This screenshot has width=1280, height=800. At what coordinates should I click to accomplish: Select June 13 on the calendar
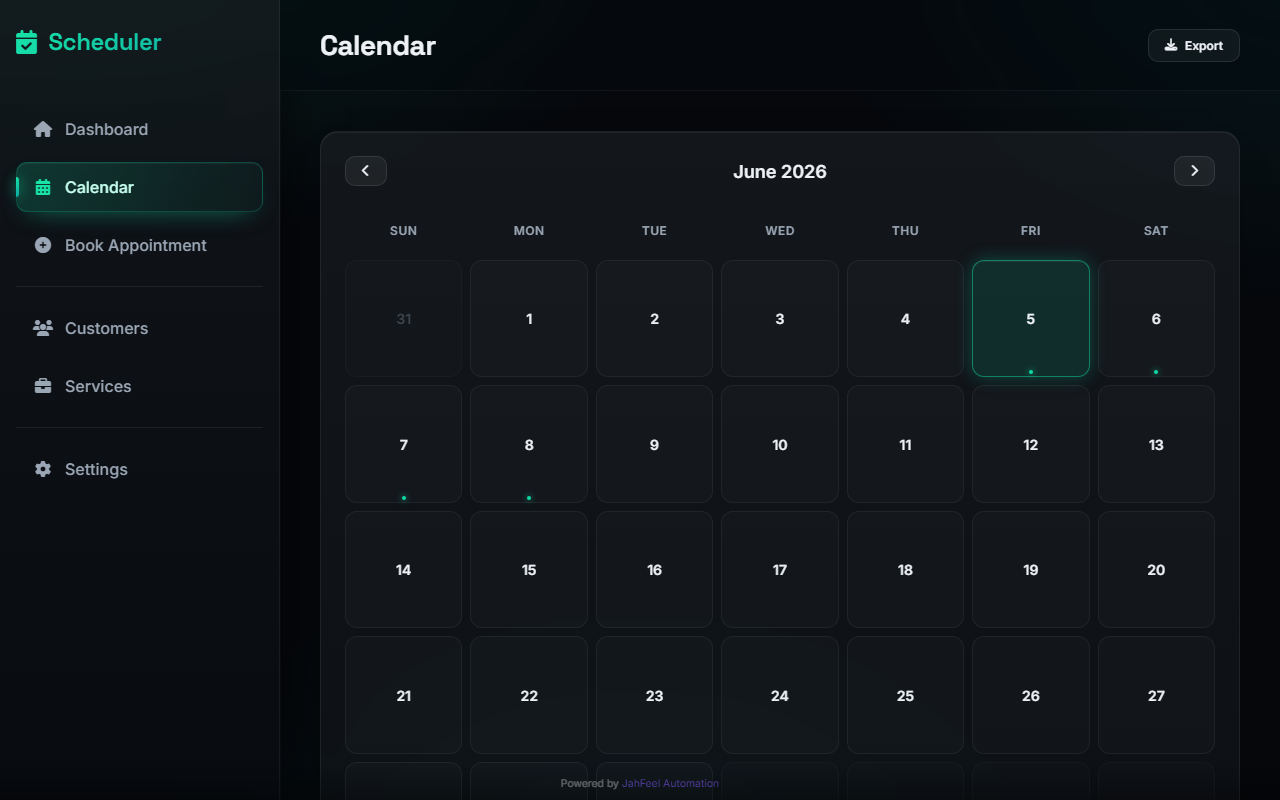pos(1156,444)
